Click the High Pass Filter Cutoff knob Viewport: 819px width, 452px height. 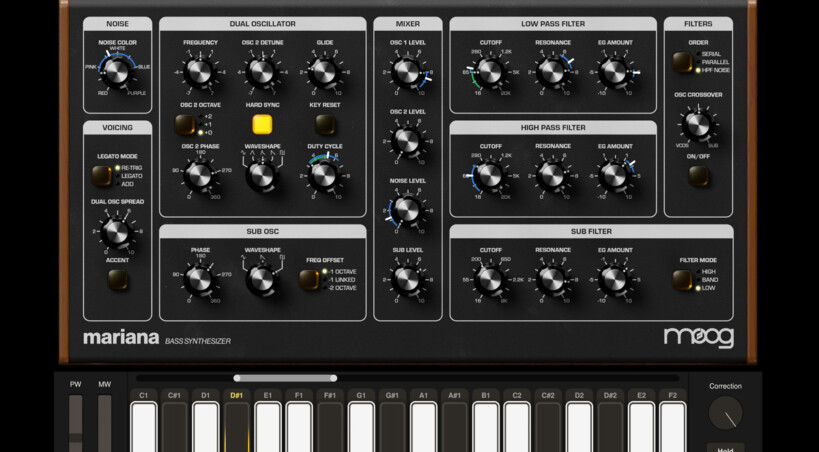tap(490, 176)
